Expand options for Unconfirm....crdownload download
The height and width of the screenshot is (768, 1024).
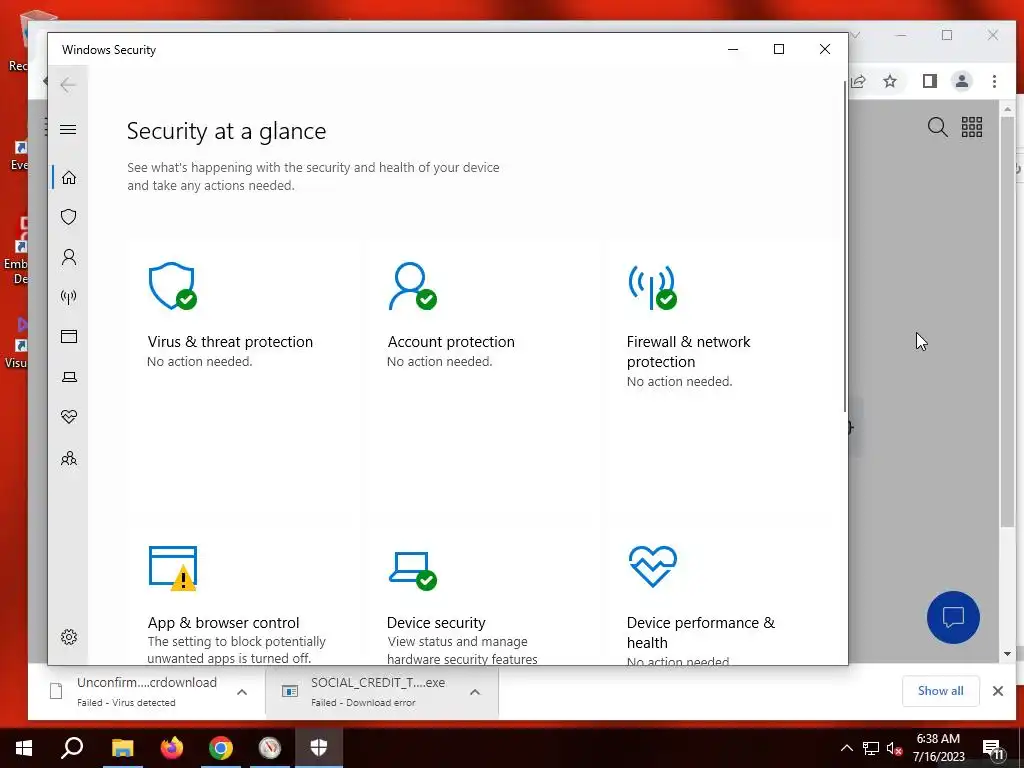click(x=242, y=692)
